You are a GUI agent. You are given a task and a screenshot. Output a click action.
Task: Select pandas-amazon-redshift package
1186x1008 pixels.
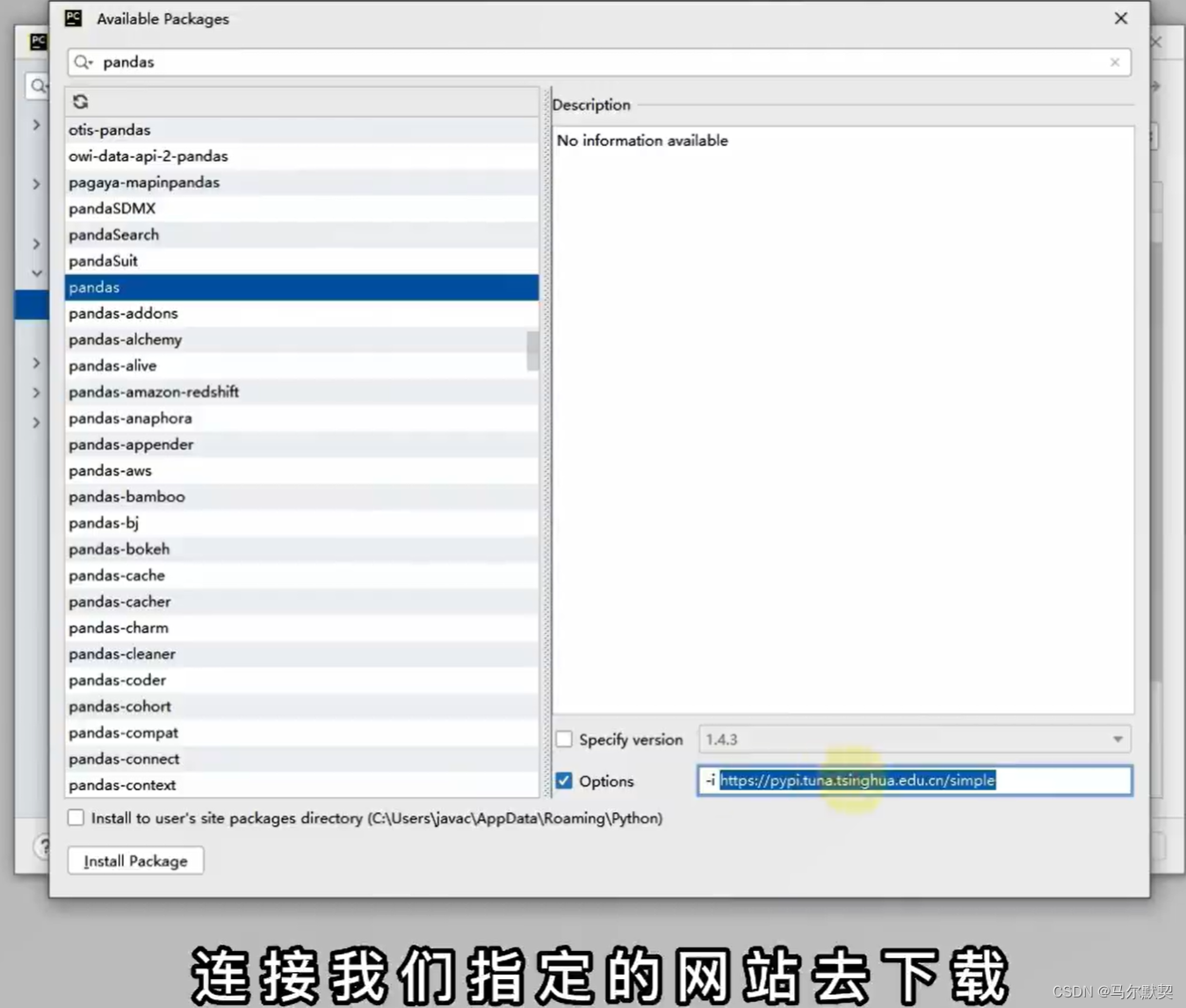[301, 392]
